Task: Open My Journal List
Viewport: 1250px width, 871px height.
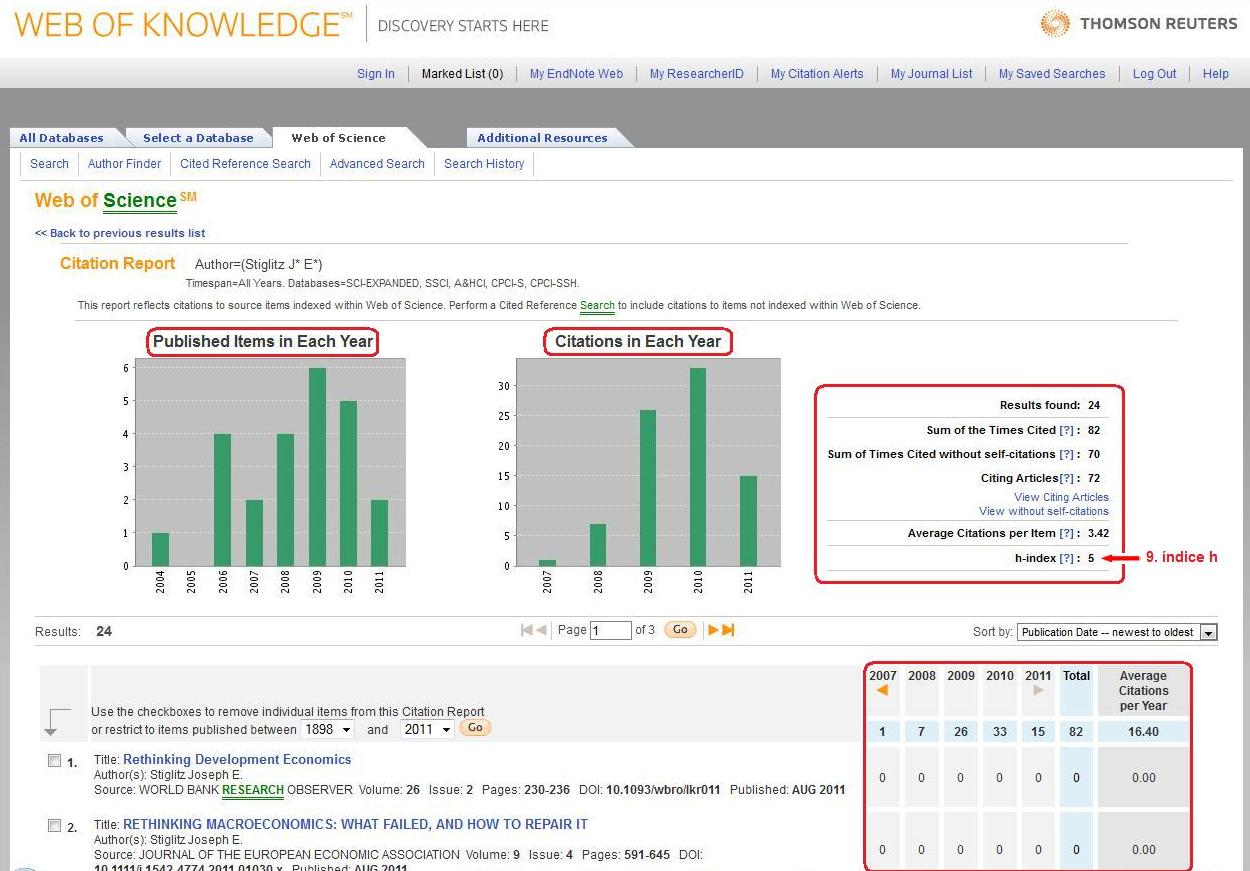Action: pyautogui.click(x=931, y=74)
